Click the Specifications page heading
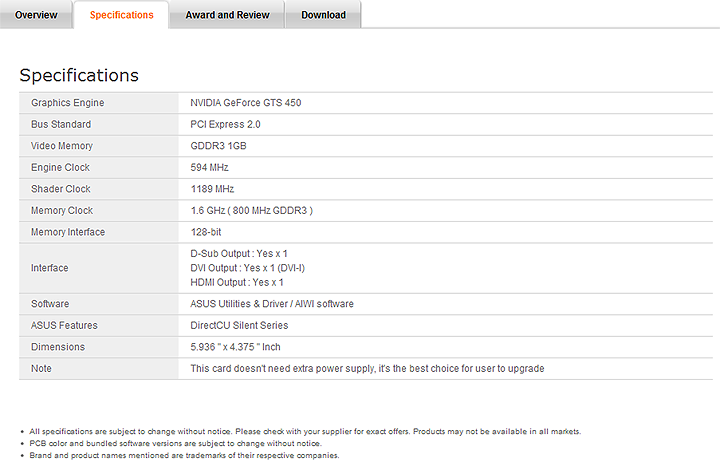The image size is (720, 474). coord(79,76)
